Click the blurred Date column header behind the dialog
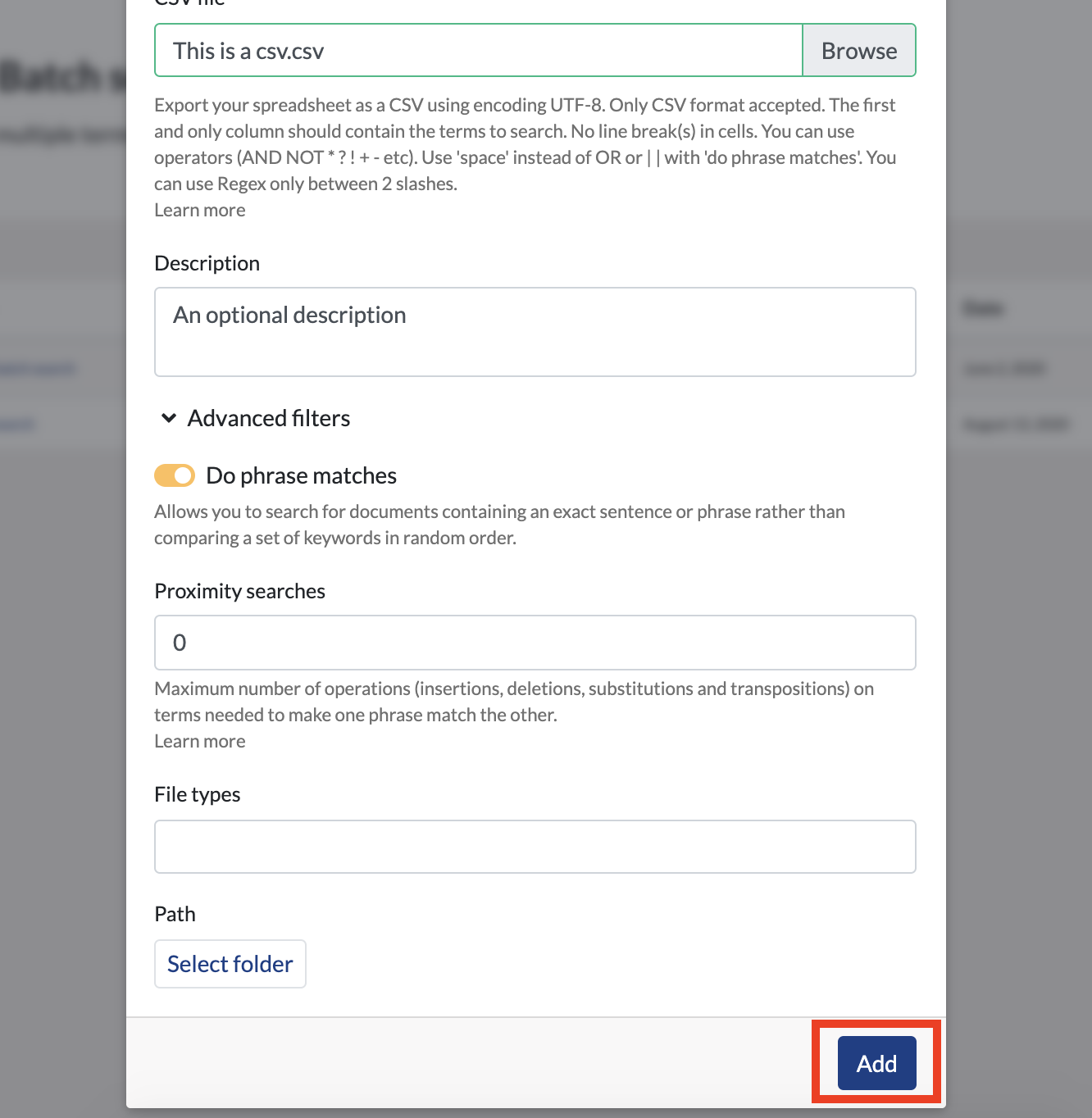This screenshot has height=1118, width=1092. 983,309
